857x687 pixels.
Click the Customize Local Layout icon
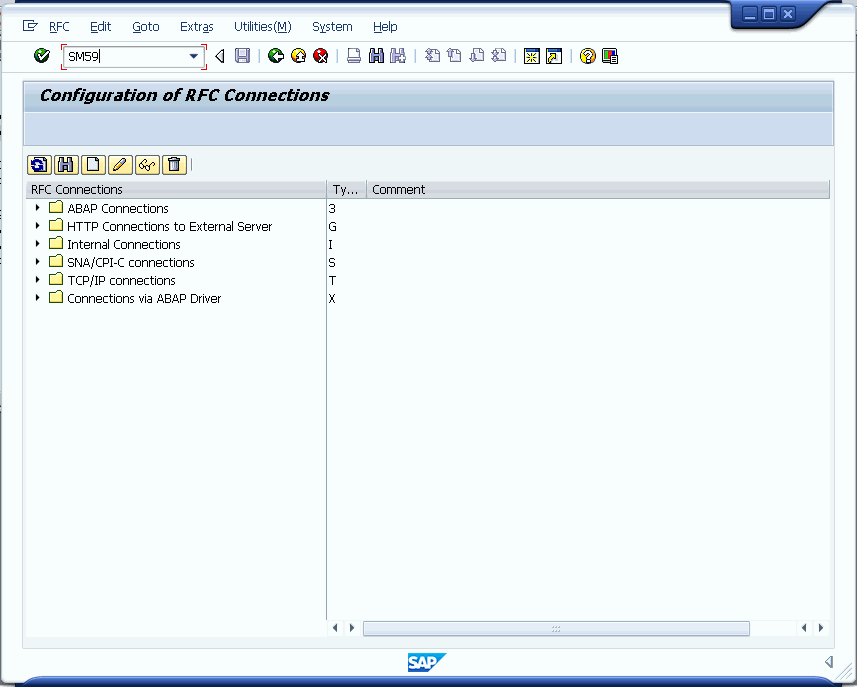click(610, 56)
